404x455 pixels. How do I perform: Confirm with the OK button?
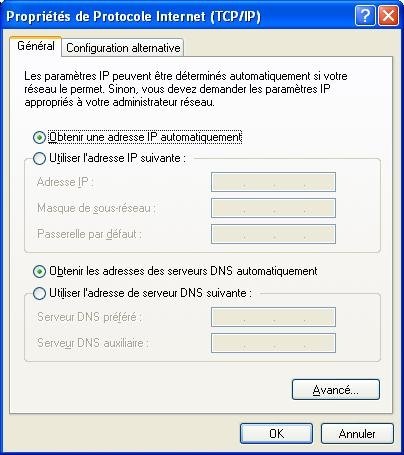(276, 434)
